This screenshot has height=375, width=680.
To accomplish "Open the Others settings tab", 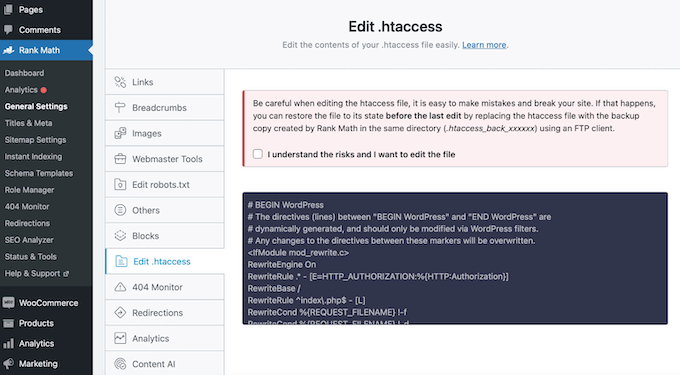I will point(164,210).
